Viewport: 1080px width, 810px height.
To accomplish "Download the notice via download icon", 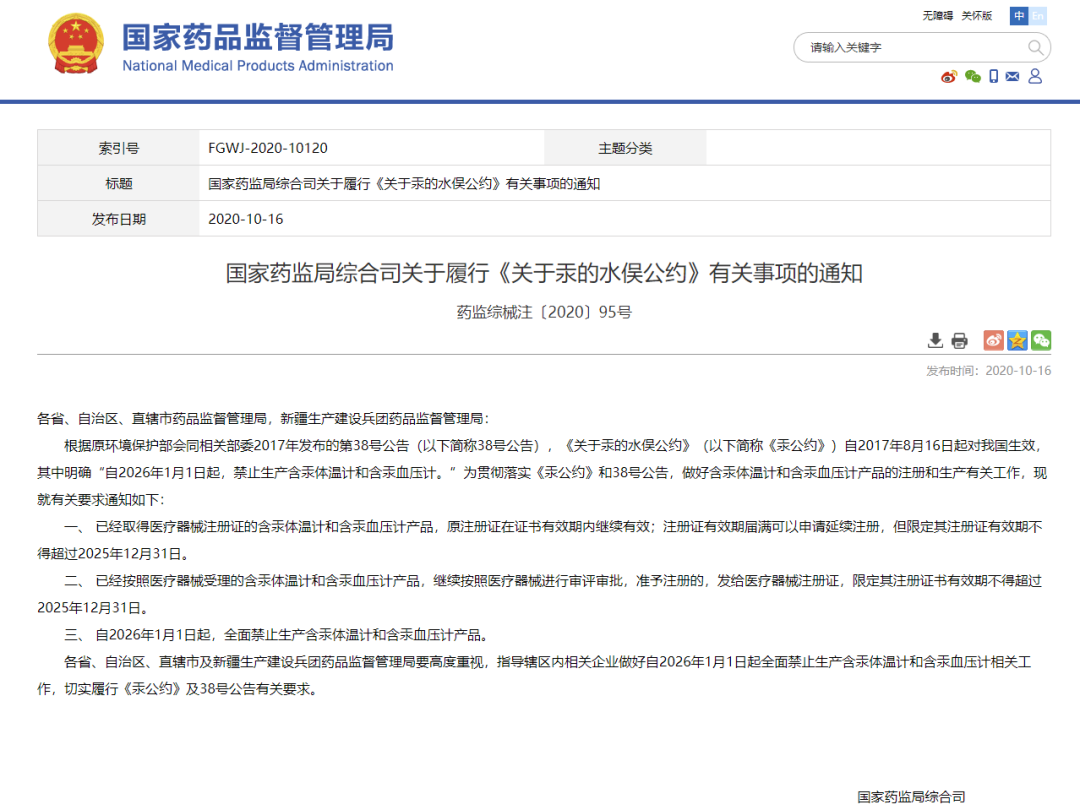I will [935, 341].
